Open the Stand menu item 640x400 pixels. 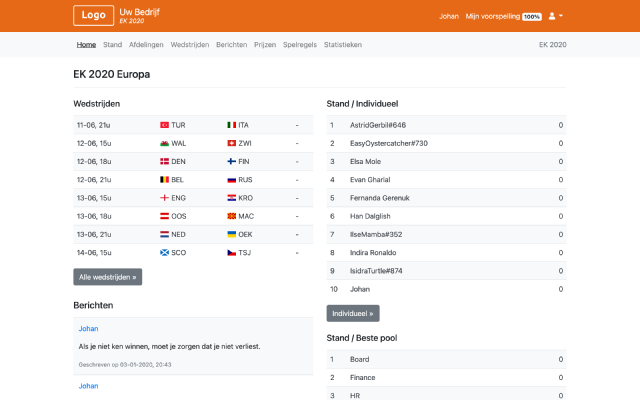(x=113, y=45)
